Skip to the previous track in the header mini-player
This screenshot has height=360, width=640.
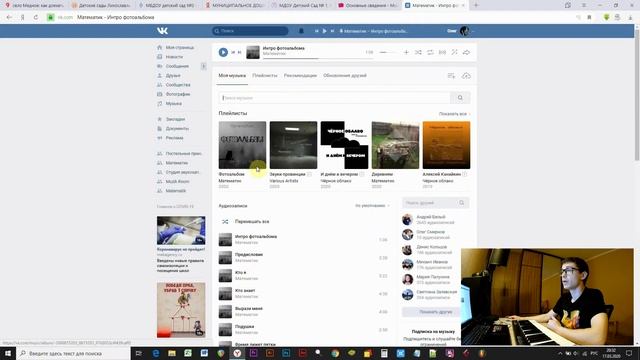[x=316, y=31]
